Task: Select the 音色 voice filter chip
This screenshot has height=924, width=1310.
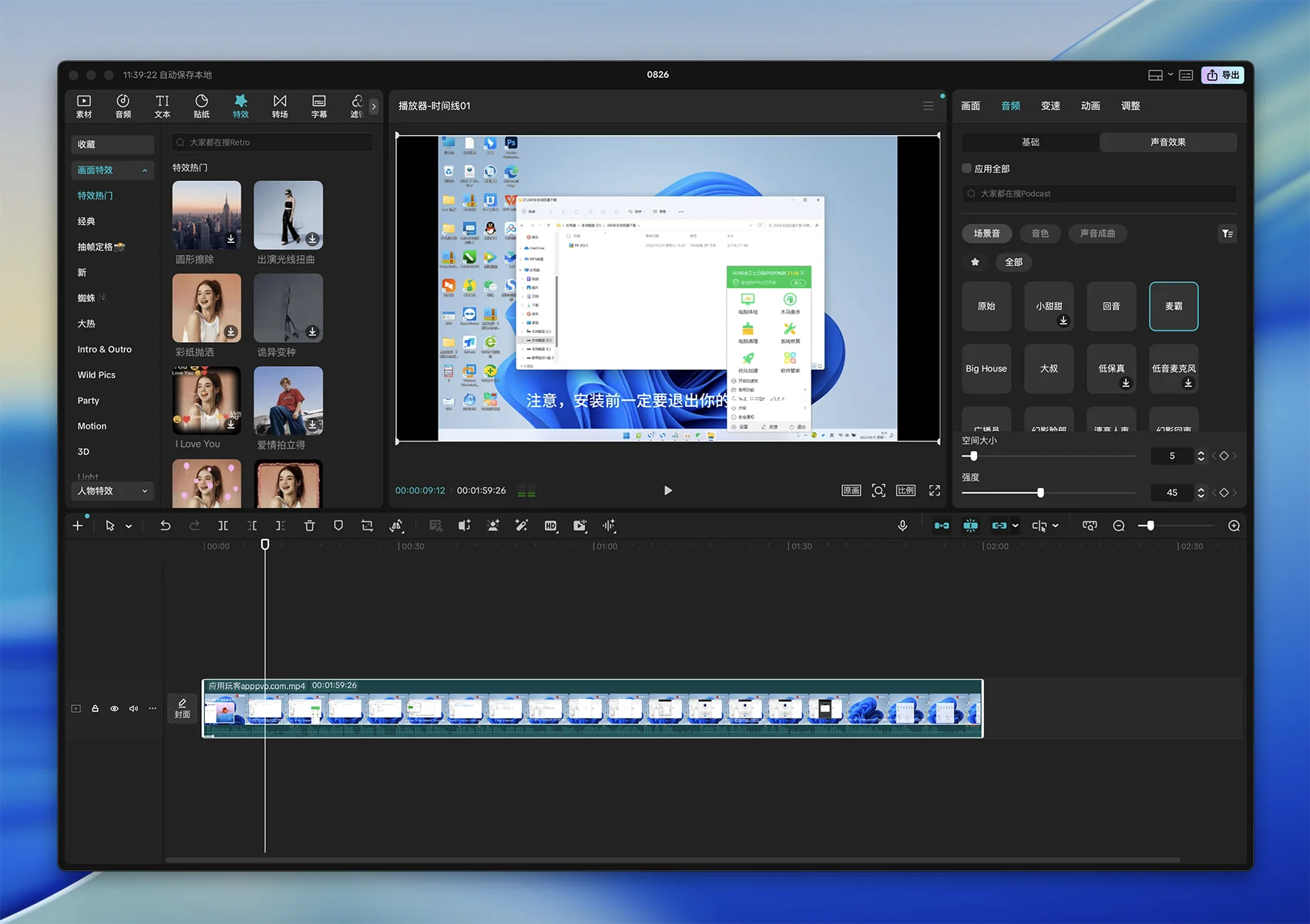Action: [1040, 234]
